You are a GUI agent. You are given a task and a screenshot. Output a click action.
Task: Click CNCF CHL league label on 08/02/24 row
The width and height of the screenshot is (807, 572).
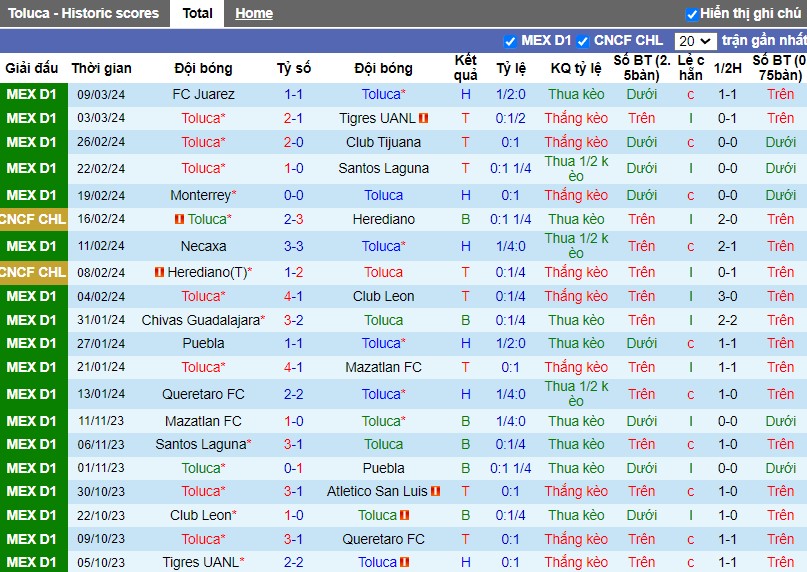(33, 272)
